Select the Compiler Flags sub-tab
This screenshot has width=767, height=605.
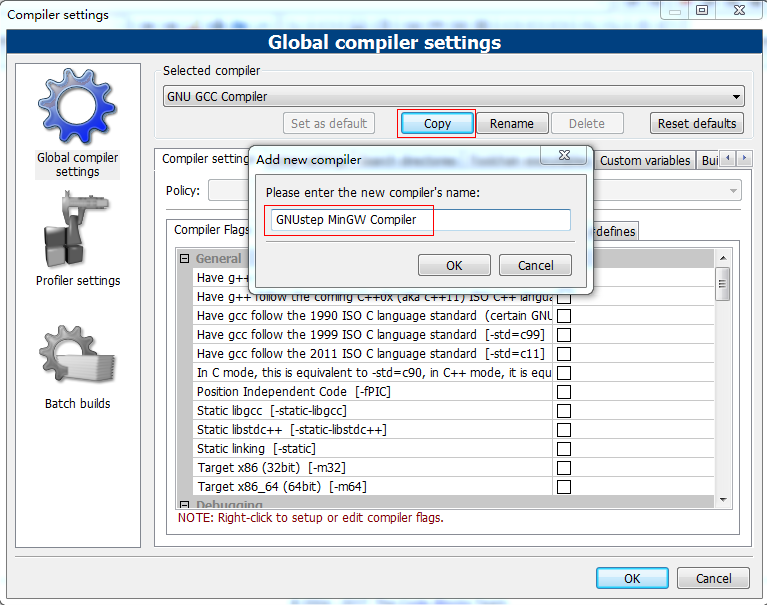(x=211, y=231)
